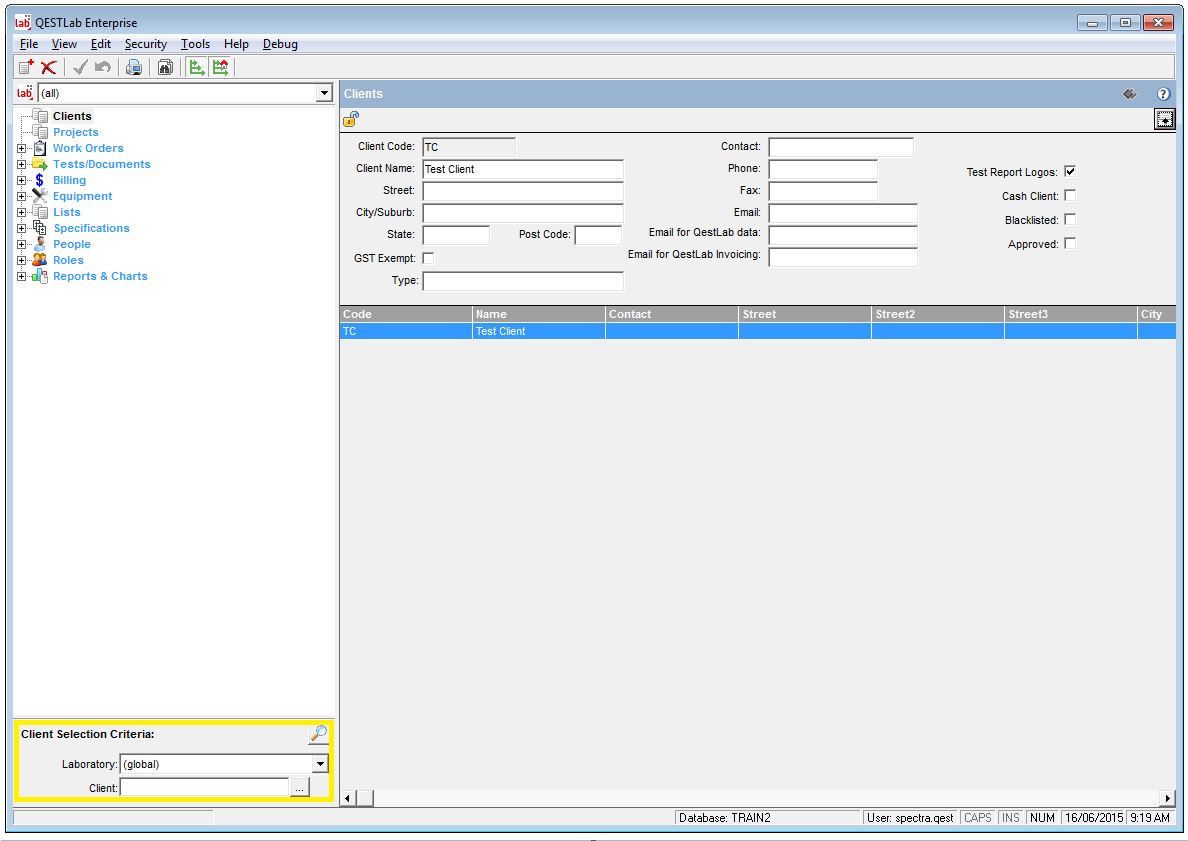This screenshot has width=1188, height=841.
Task: Click the magnifying glass search icon
Action: [318, 735]
